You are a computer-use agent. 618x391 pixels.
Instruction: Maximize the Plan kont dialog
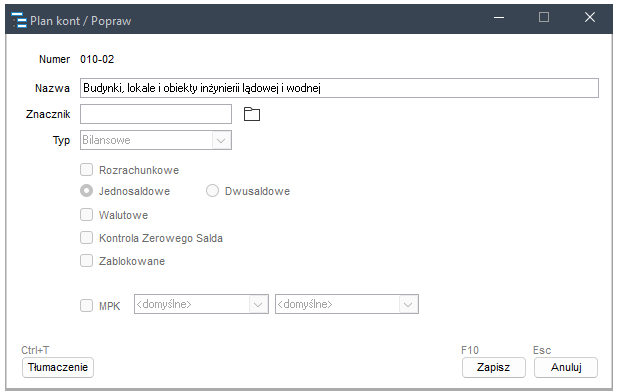coord(544,17)
